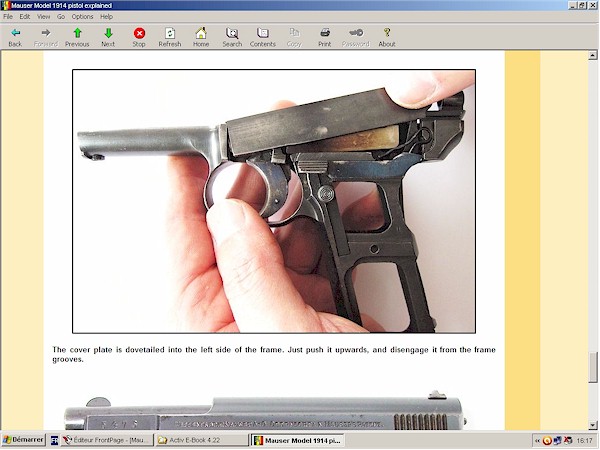Screen dimensions: 600x450
Task: Jump to the Previous page
Action: click(x=77, y=37)
